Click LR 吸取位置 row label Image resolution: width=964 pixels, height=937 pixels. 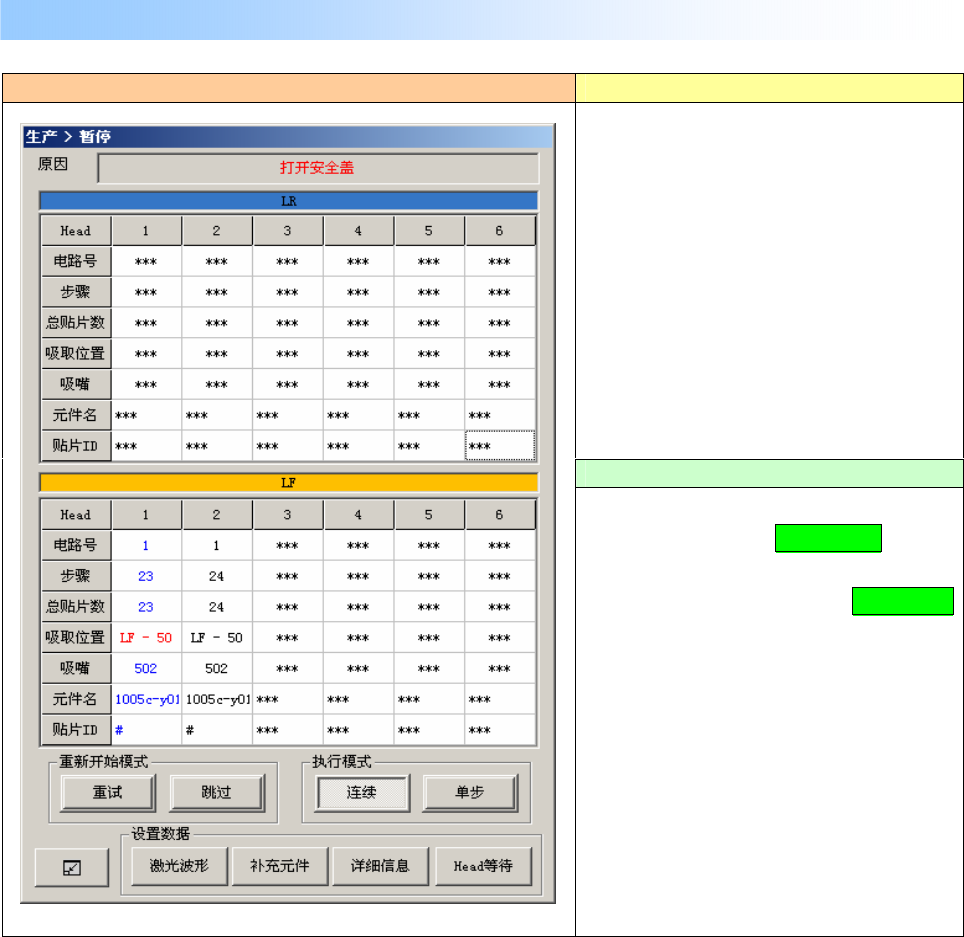(76, 354)
